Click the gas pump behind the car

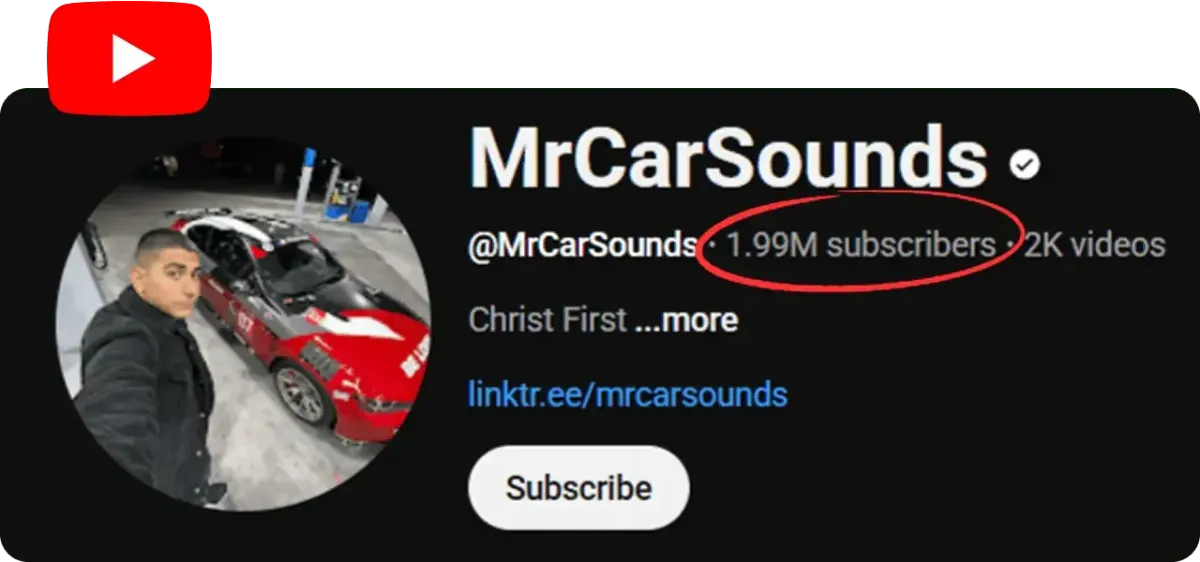[345, 195]
